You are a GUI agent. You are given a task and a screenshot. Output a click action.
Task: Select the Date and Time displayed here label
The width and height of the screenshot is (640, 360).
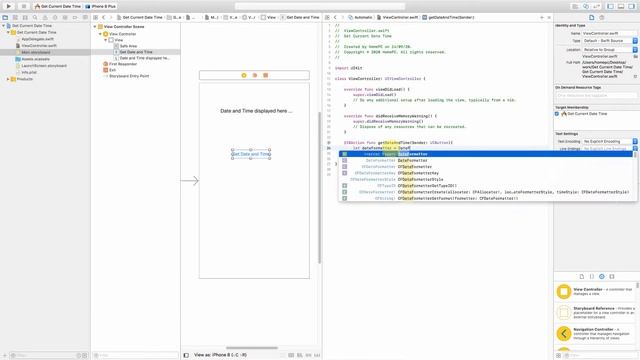(256, 111)
